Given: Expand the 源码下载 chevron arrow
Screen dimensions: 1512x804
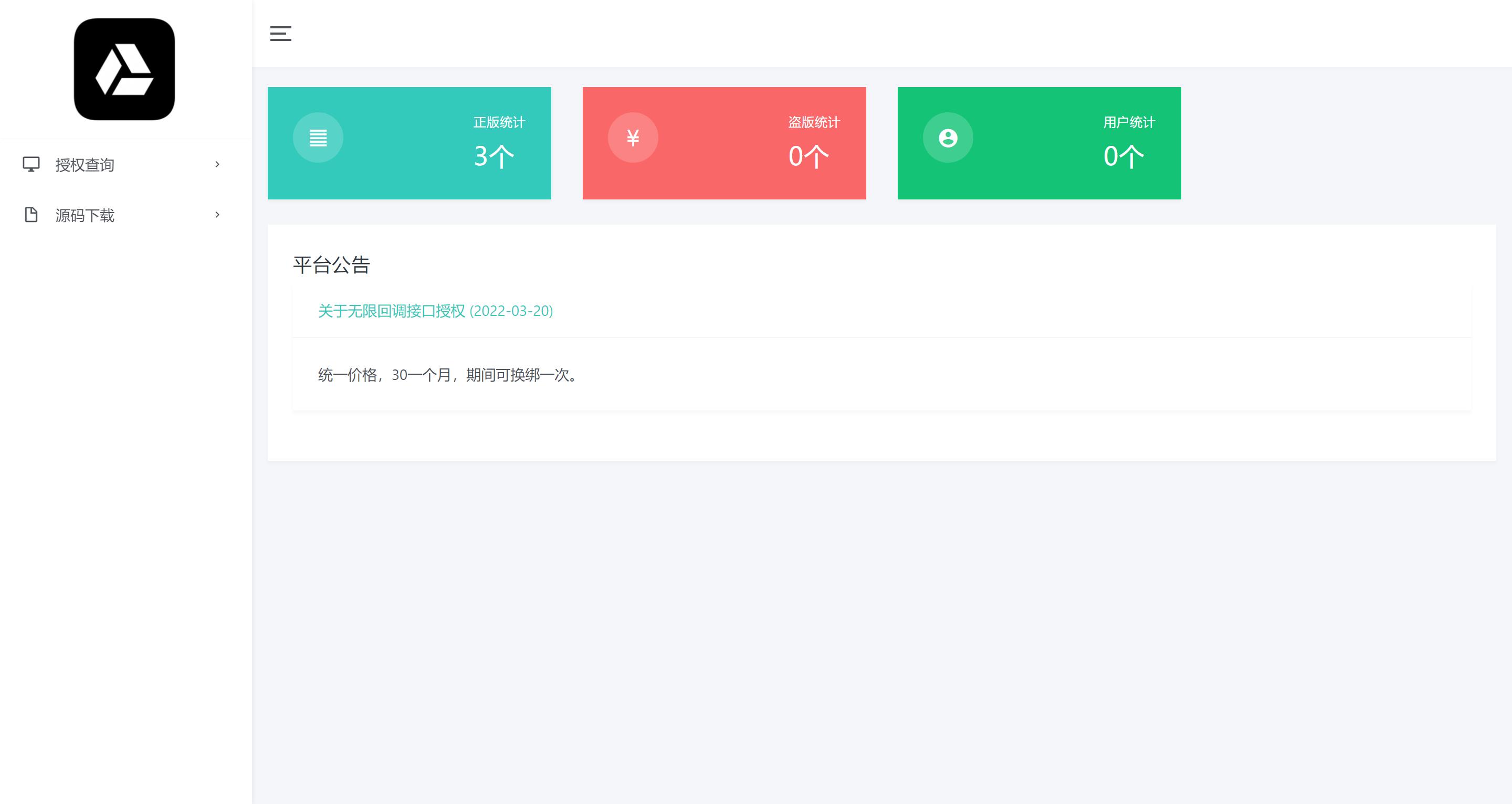Looking at the screenshot, I should (x=217, y=215).
